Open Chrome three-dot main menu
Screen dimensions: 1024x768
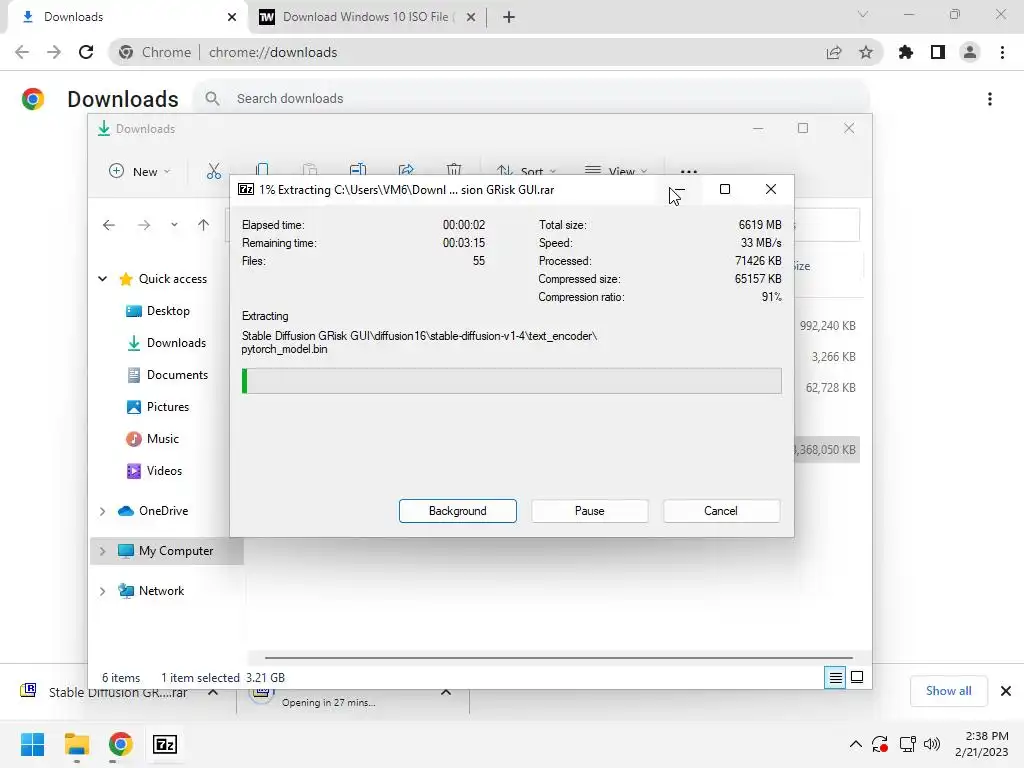(x=1002, y=52)
